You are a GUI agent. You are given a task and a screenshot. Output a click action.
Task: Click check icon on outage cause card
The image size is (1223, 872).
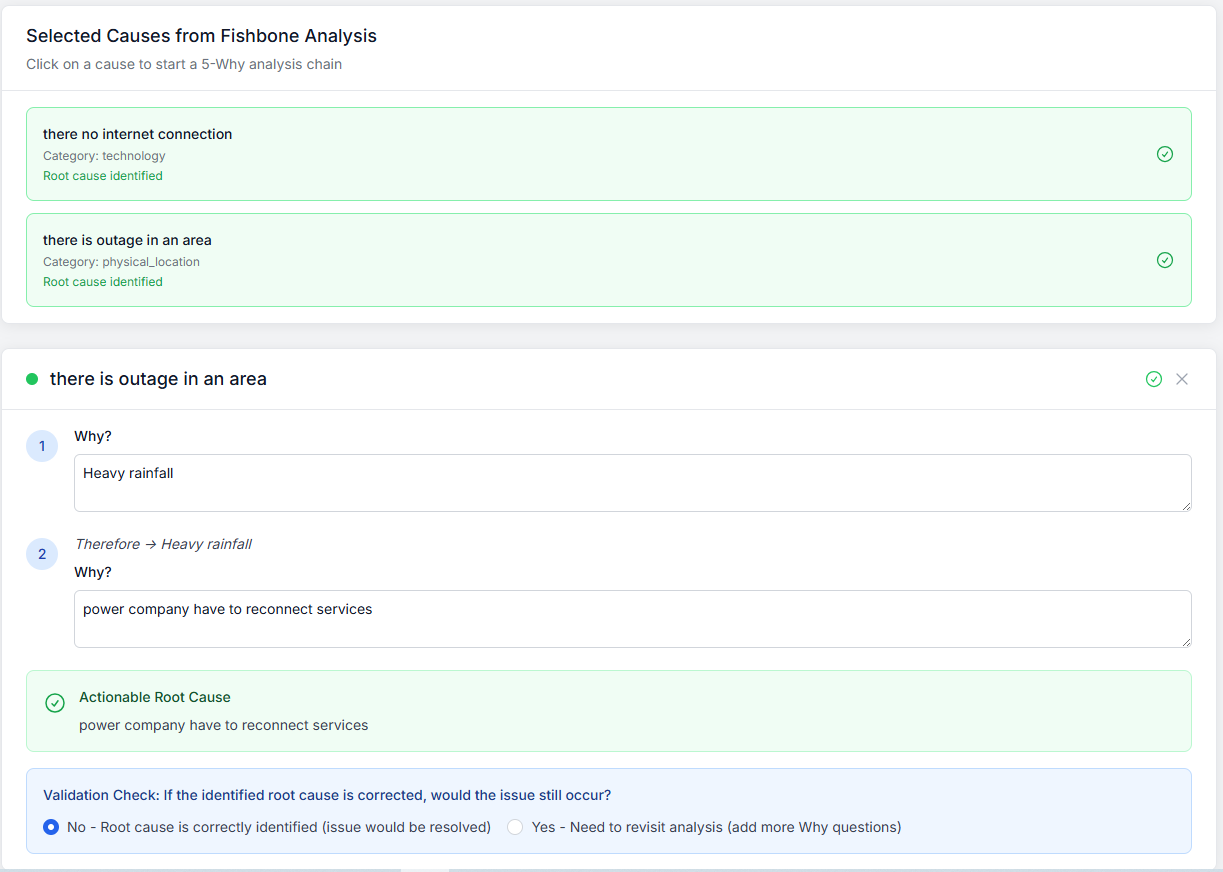tap(1164, 260)
